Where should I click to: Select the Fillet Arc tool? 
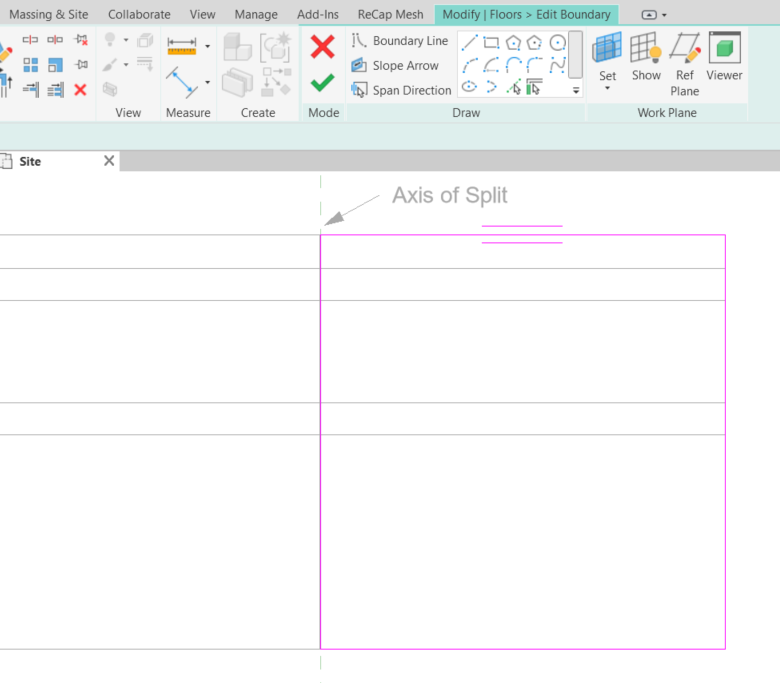(x=534, y=65)
